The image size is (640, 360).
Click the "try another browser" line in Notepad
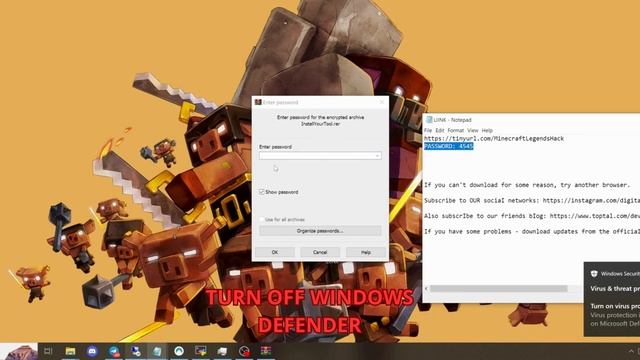point(527,185)
